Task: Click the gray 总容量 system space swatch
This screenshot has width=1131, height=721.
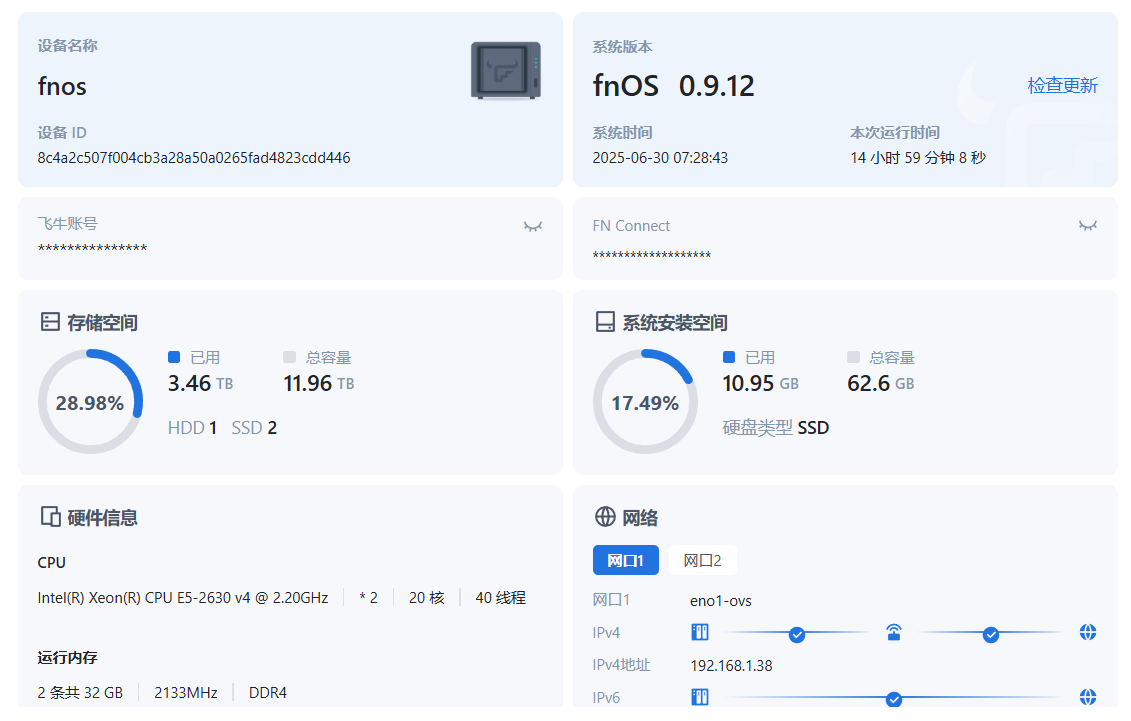Action: 853,357
